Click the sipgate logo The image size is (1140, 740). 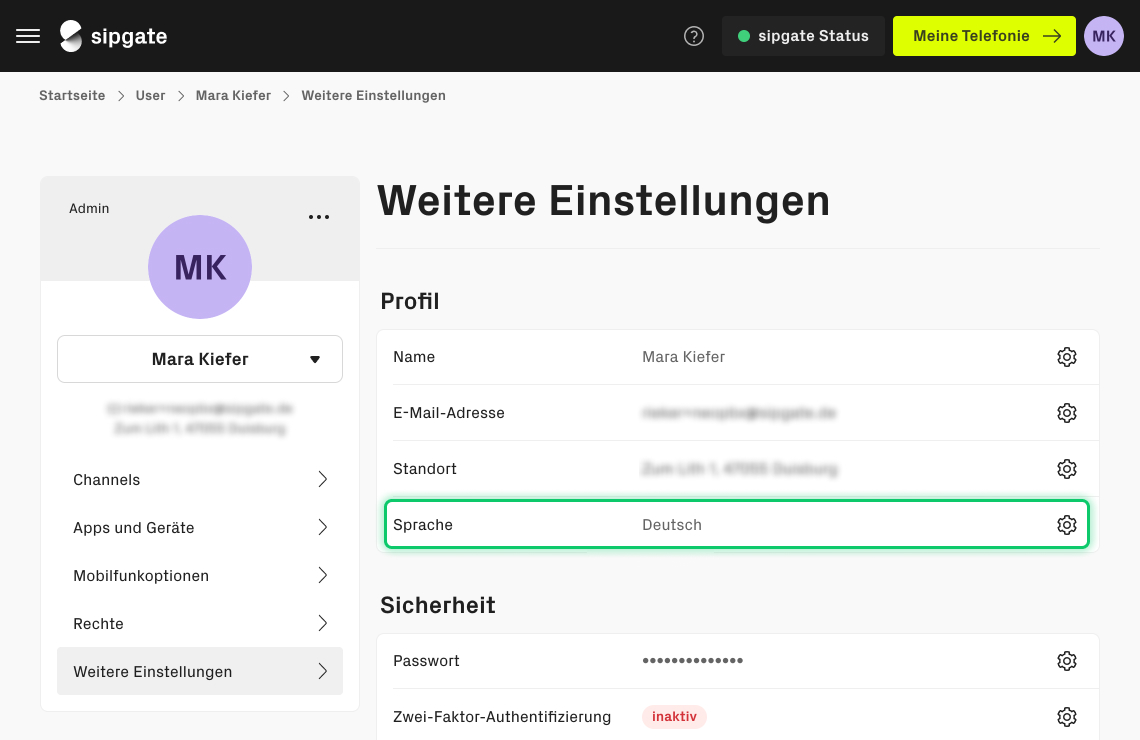pyautogui.click(x=113, y=36)
